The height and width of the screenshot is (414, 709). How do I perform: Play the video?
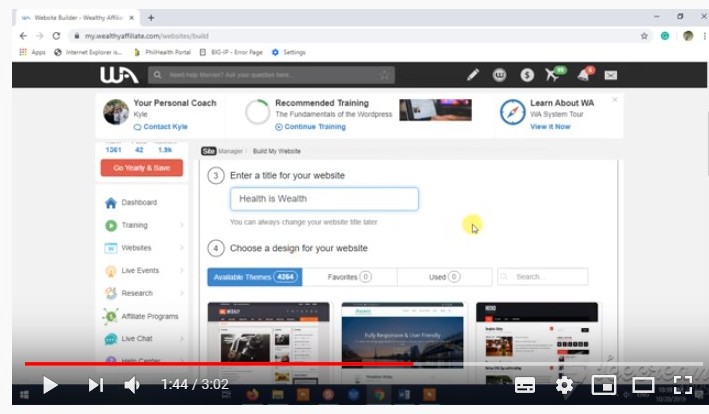50,385
